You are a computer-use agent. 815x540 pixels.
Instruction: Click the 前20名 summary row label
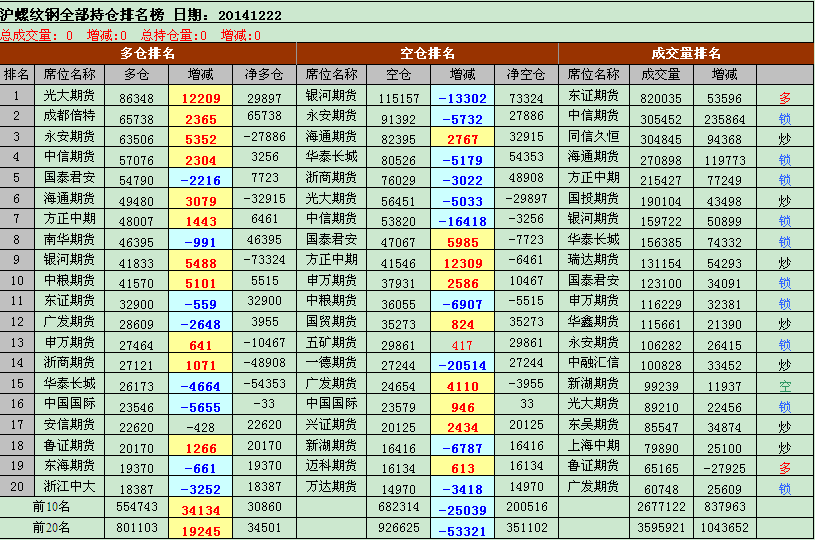[x=51, y=528]
